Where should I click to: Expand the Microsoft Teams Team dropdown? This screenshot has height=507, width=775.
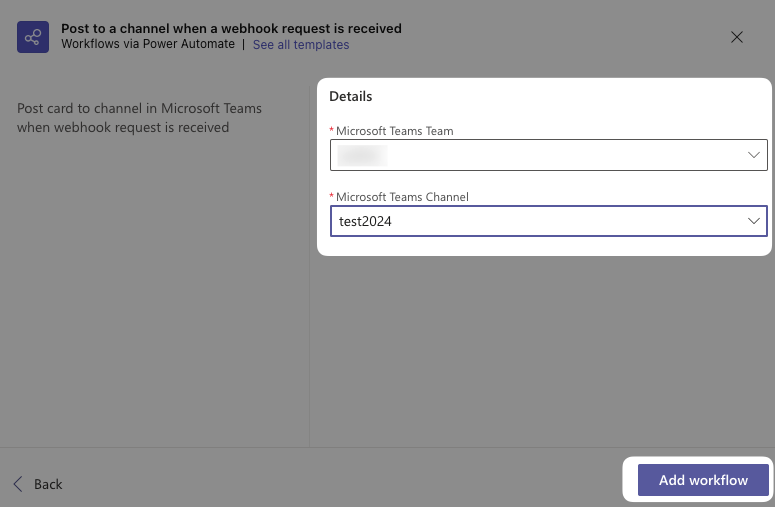tap(549, 155)
